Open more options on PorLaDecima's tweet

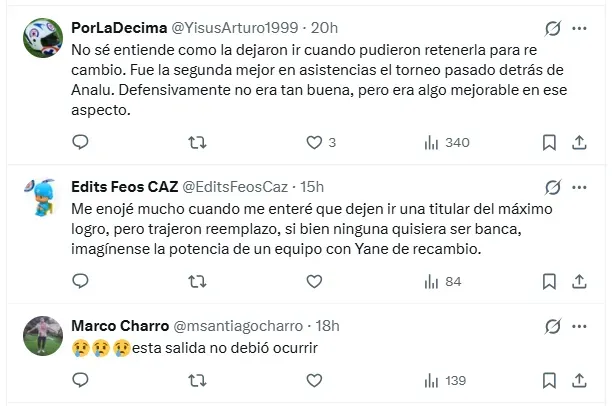coord(581,28)
